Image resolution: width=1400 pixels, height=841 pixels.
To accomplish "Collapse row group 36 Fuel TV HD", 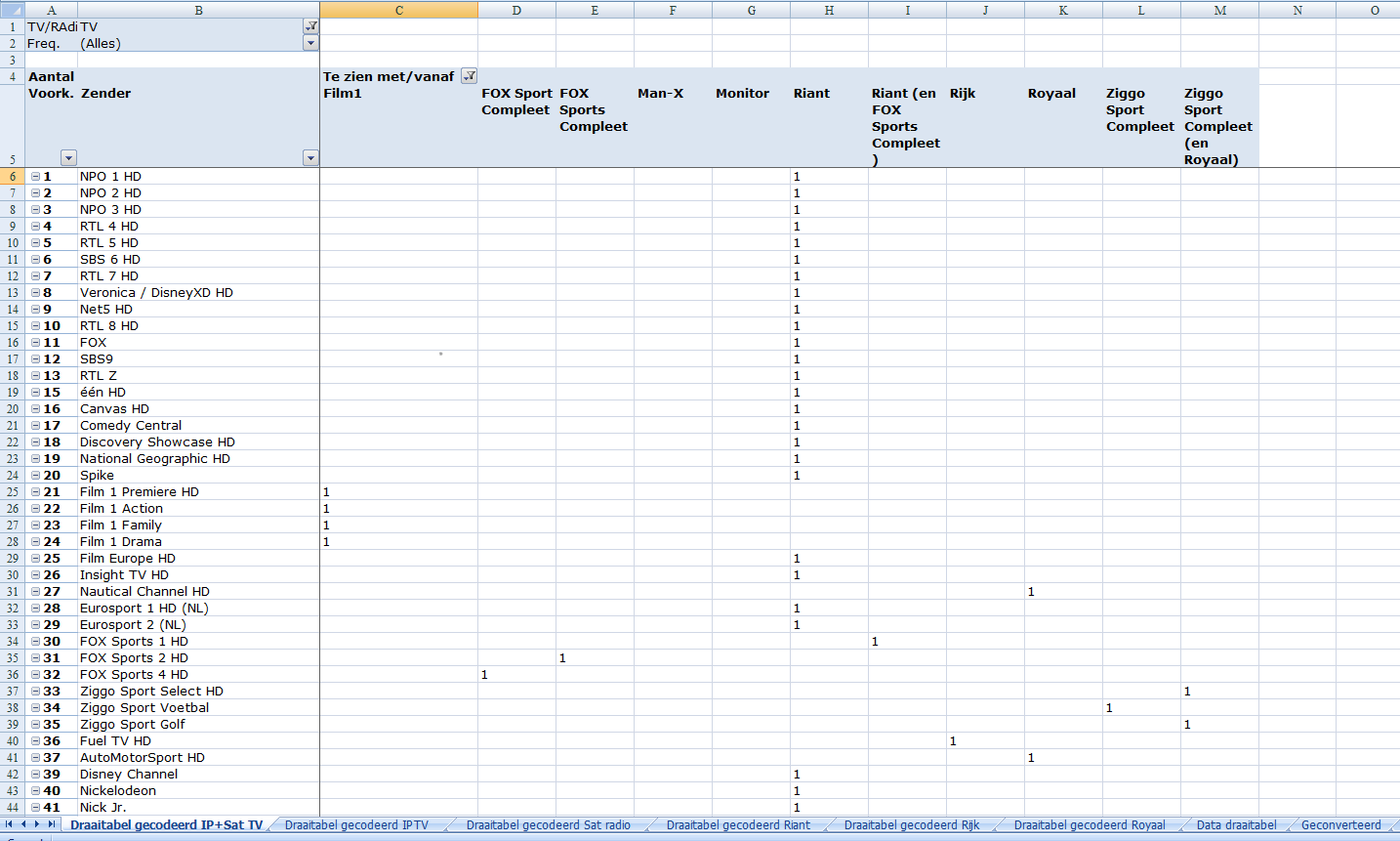I will tap(35, 741).
